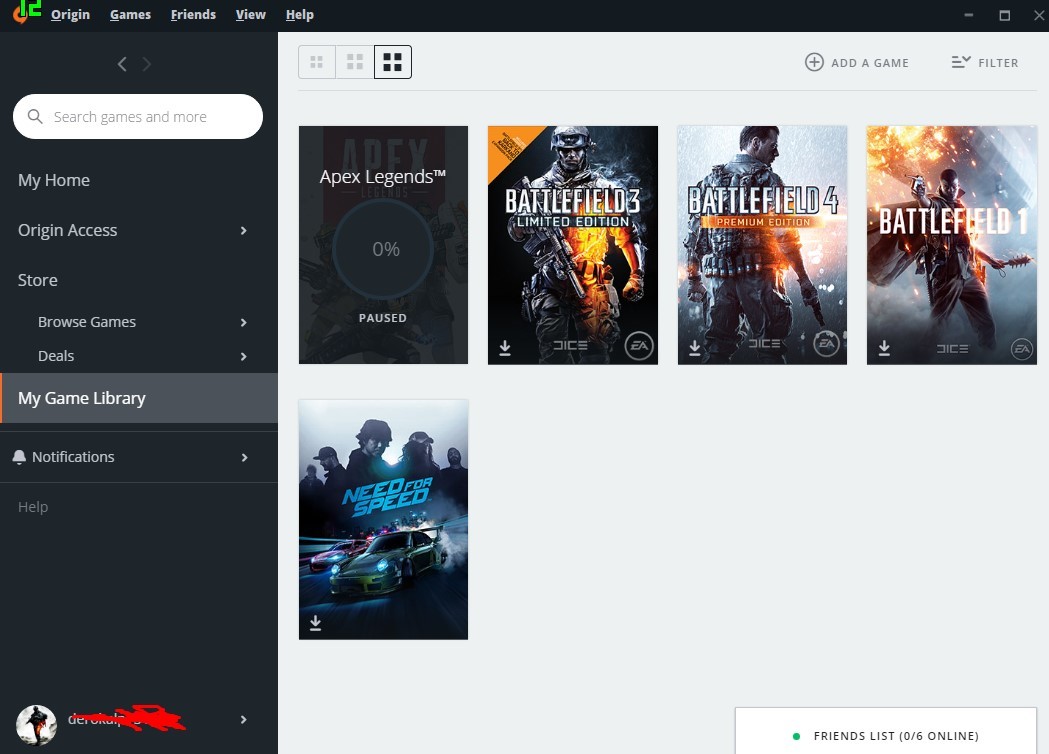The height and width of the screenshot is (754, 1049).
Task: Click the Filter icon
Action: tap(961, 62)
